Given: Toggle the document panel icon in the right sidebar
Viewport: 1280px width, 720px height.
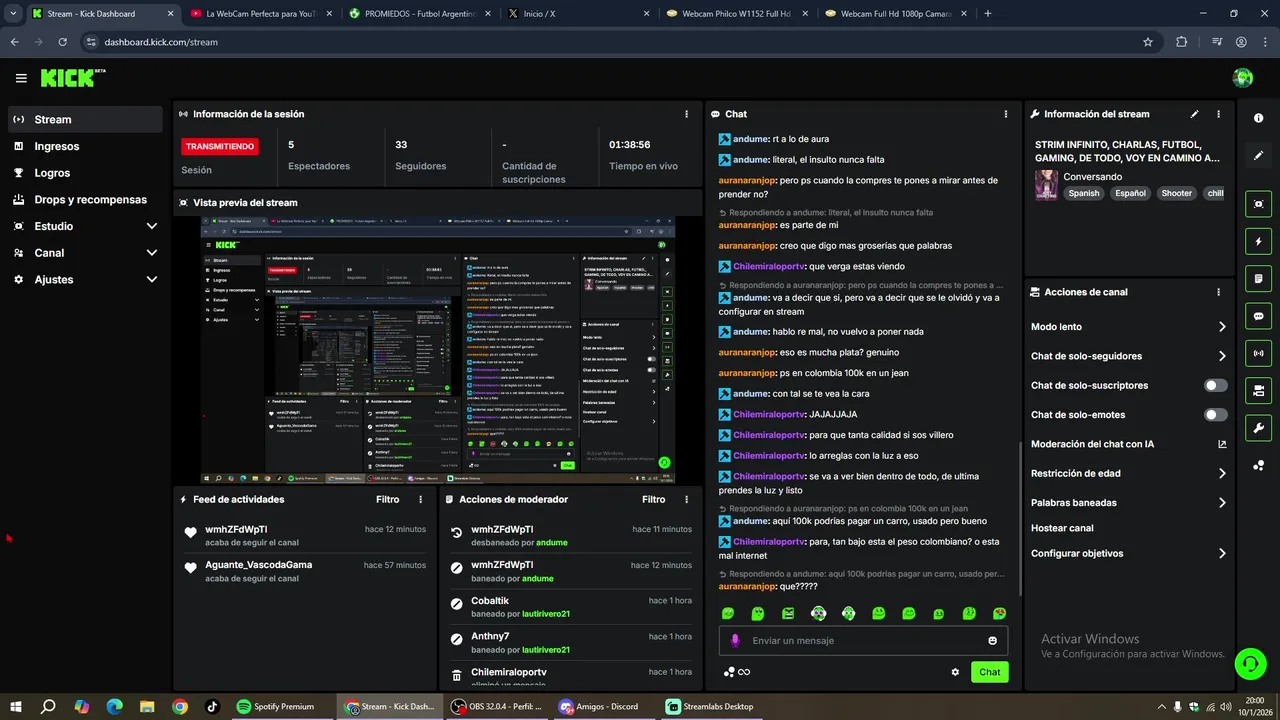Looking at the screenshot, I should pos(1258,278).
